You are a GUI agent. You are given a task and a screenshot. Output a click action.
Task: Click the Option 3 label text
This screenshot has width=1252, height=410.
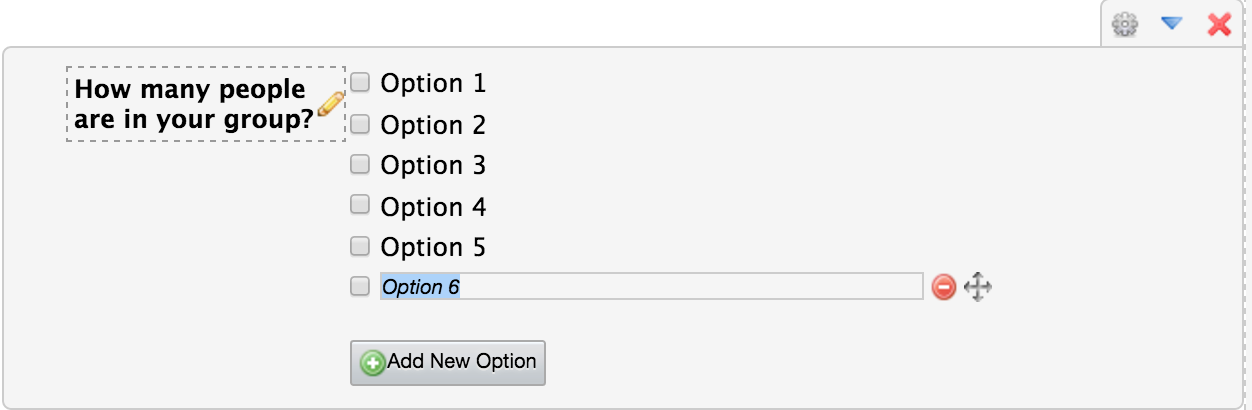pos(433,165)
